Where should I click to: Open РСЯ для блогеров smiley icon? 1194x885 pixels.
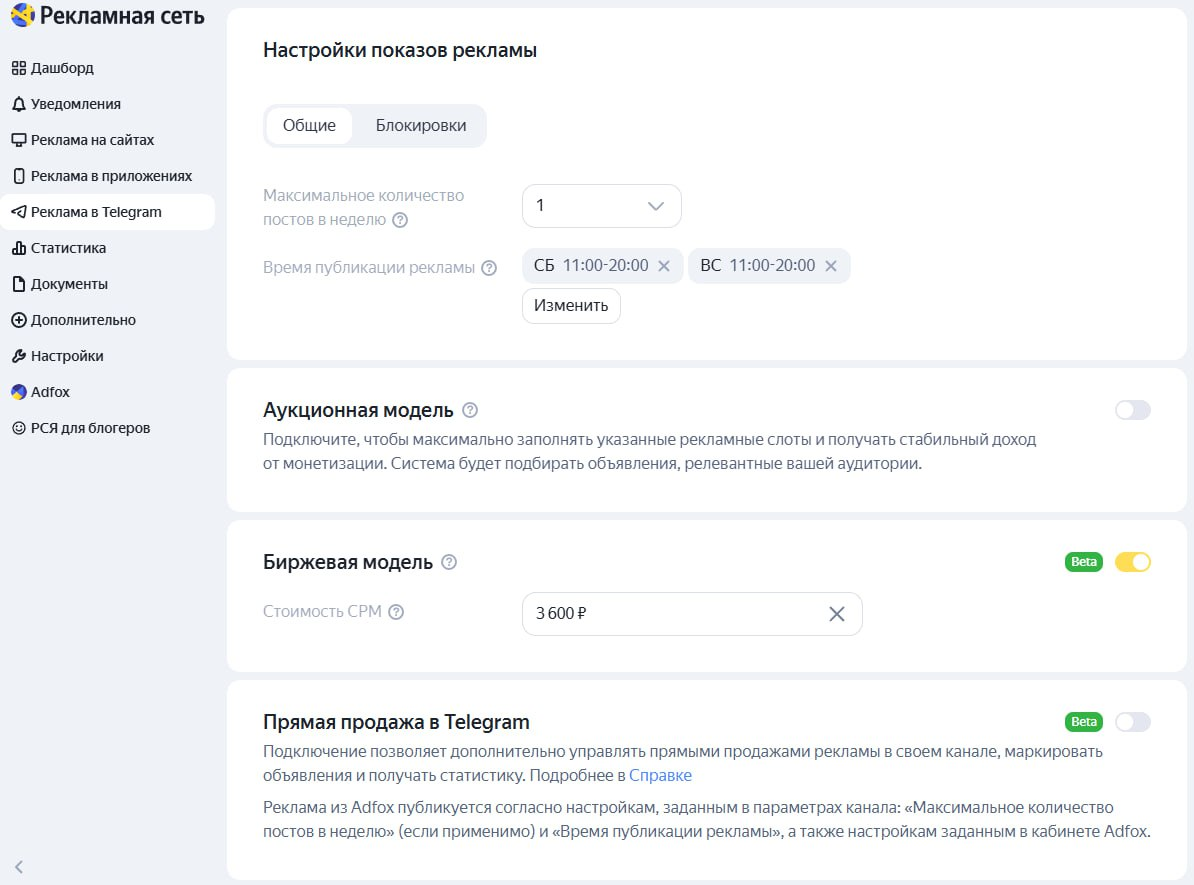17,427
